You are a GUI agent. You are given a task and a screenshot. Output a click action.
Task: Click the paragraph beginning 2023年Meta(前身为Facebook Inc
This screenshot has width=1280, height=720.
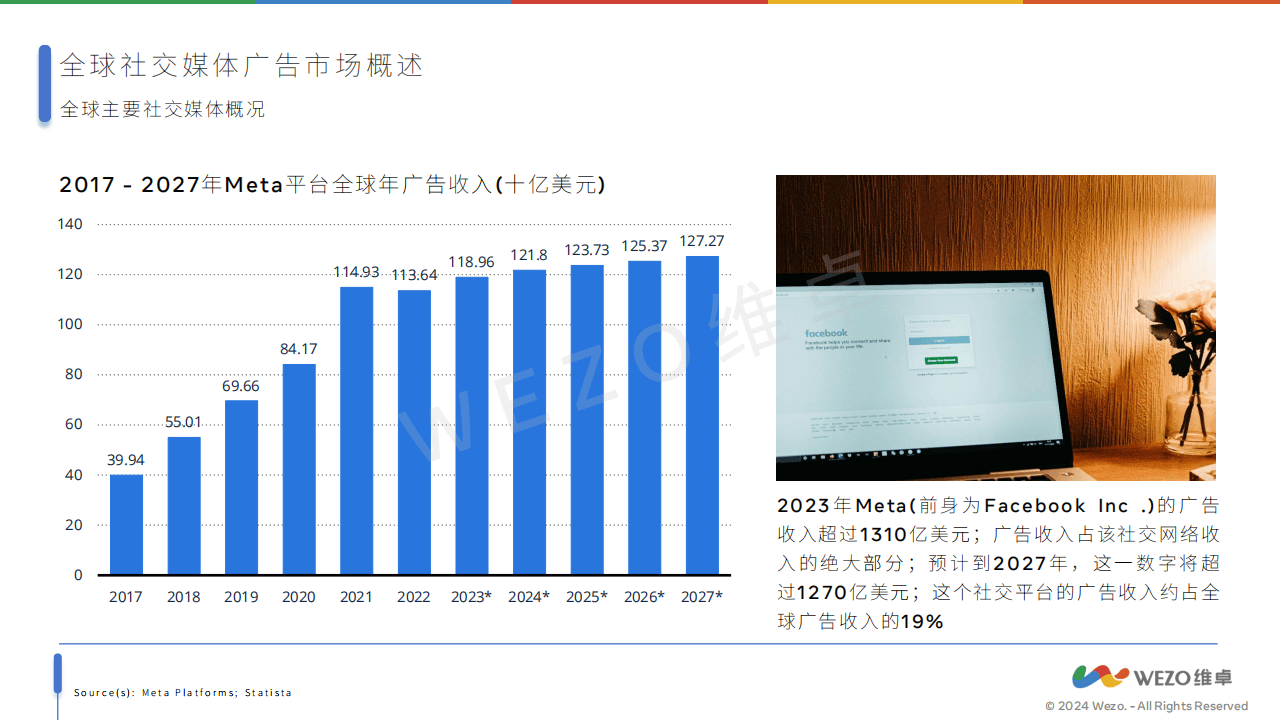point(998,563)
